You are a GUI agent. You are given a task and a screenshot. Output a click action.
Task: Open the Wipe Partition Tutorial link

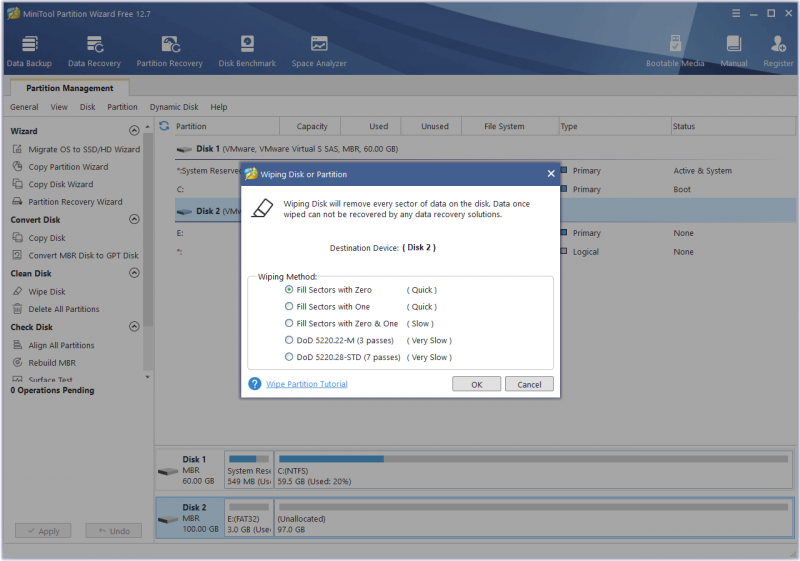pos(307,384)
